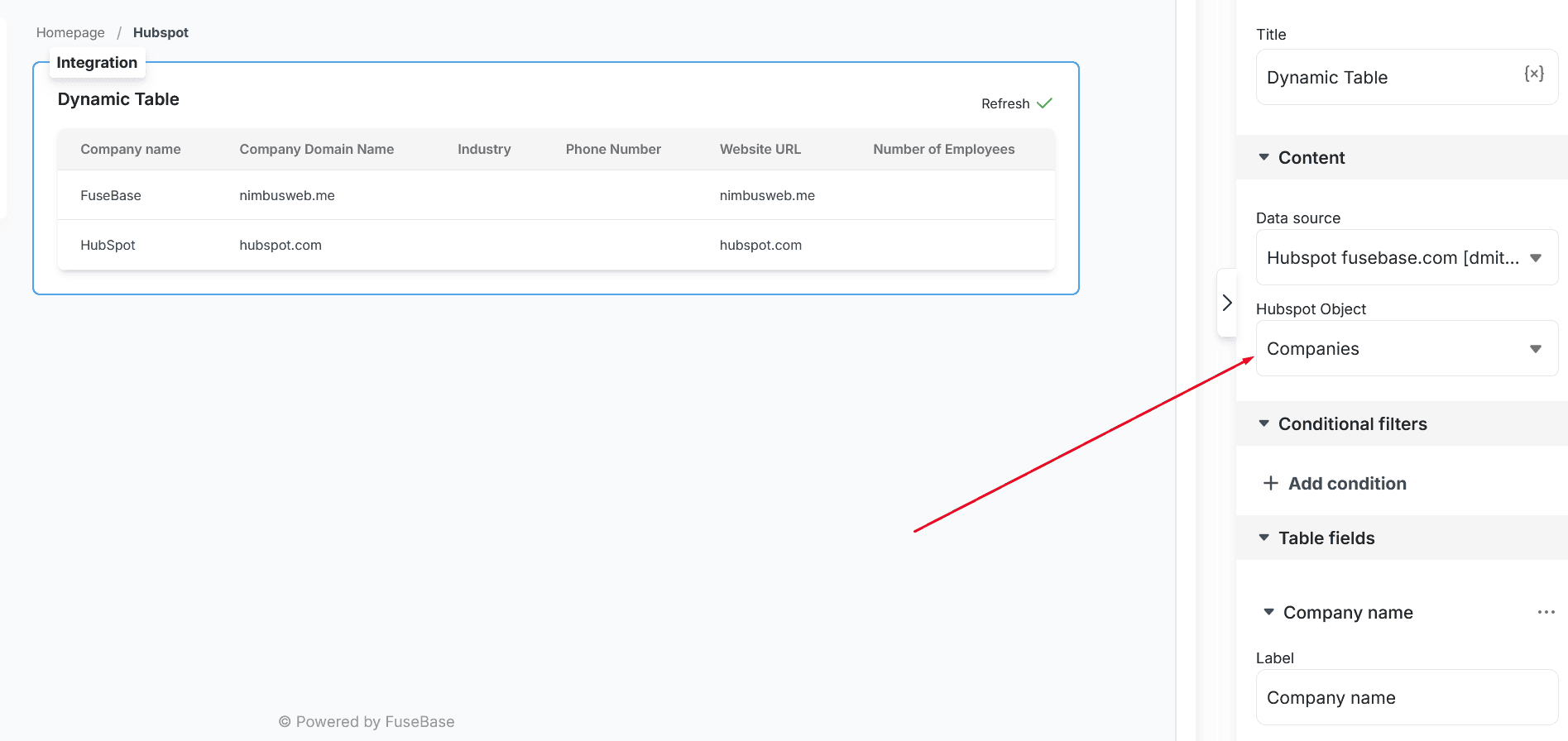
Task: Collapse the Content section
Action: (x=1264, y=157)
